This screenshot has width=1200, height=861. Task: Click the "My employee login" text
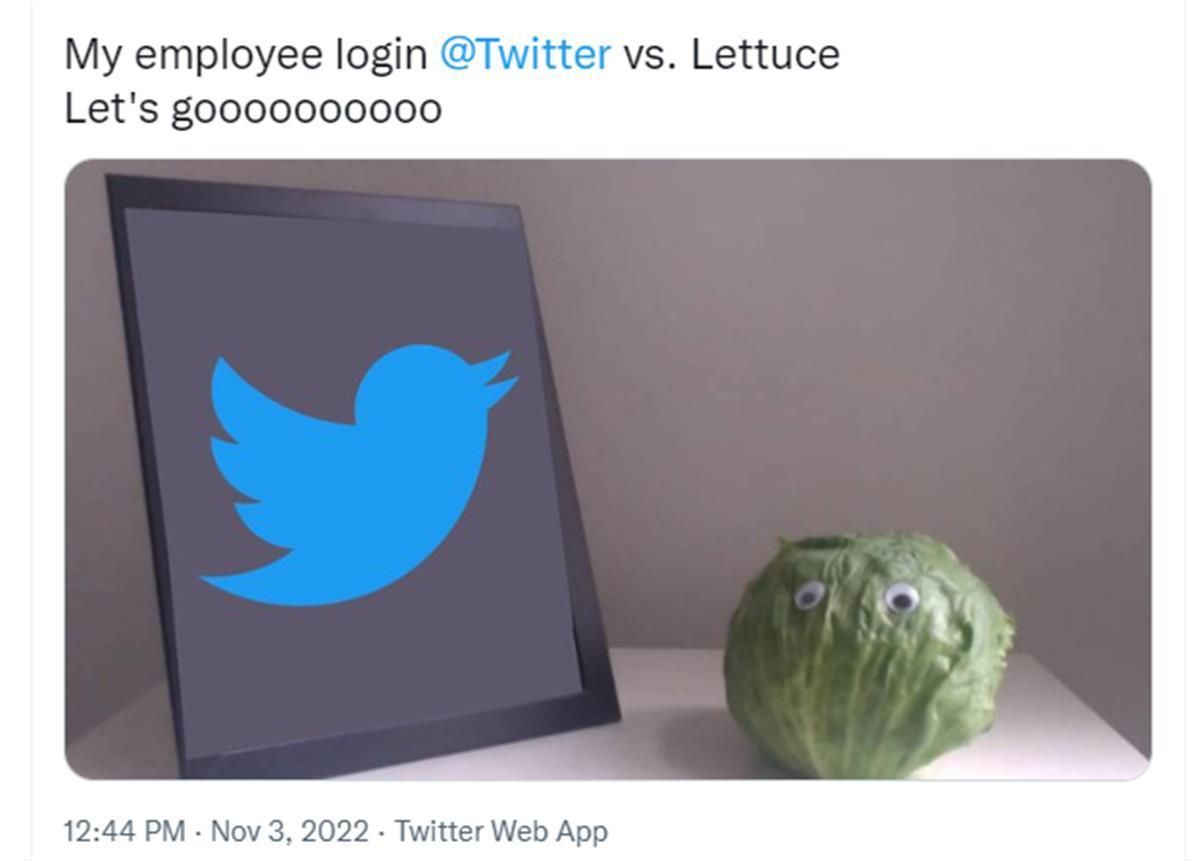point(245,56)
